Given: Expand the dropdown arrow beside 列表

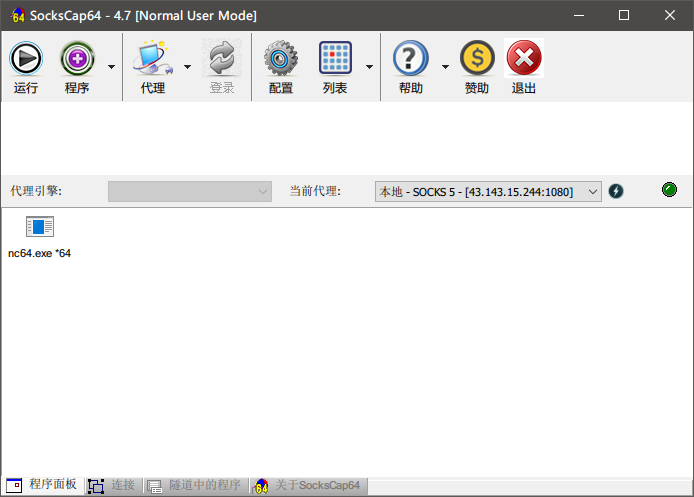Looking at the screenshot, I should pyautogui.click(x=369, y=67).
